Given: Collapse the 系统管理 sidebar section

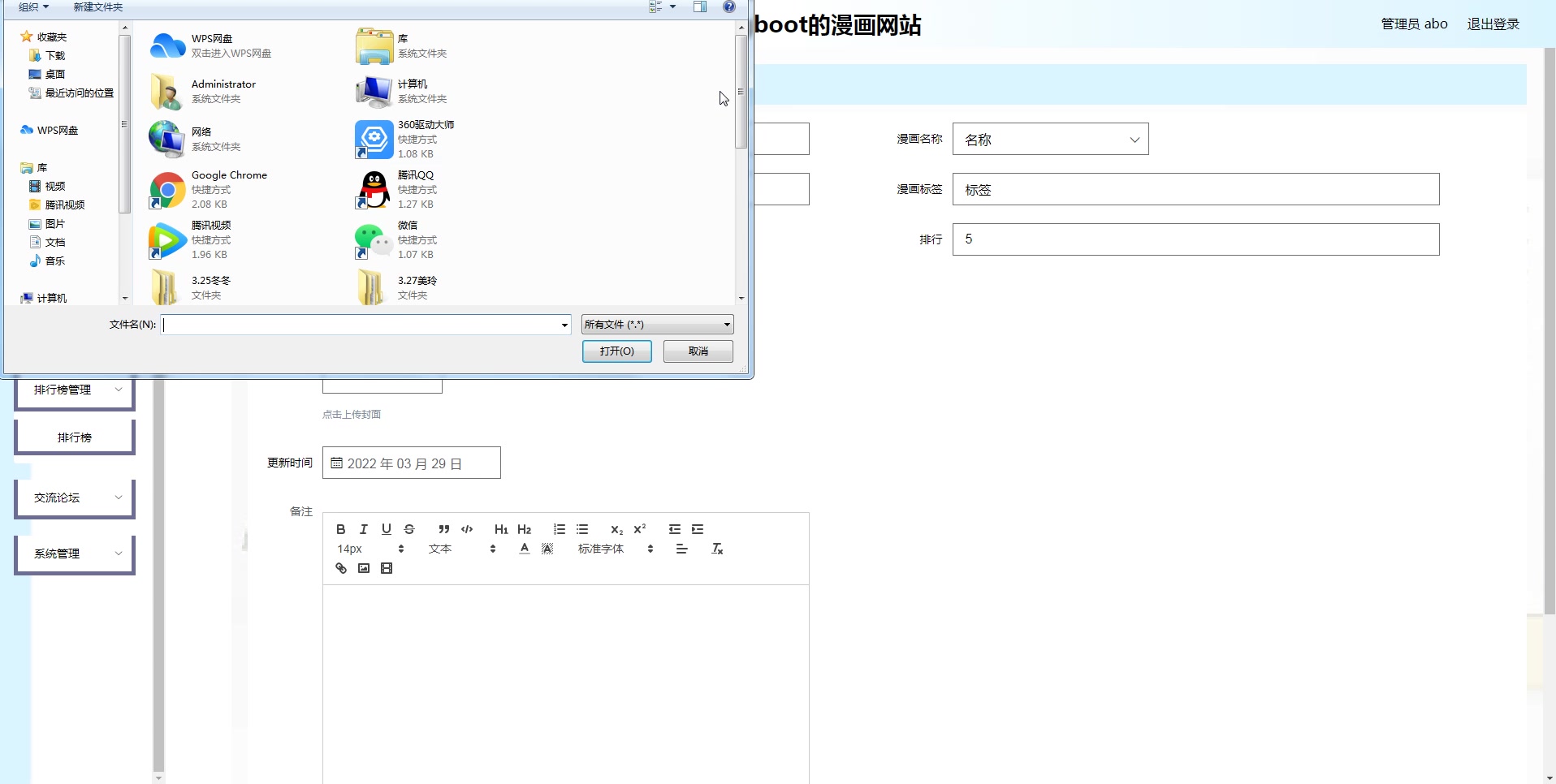Looking at the screenshot, I should 119,554.
